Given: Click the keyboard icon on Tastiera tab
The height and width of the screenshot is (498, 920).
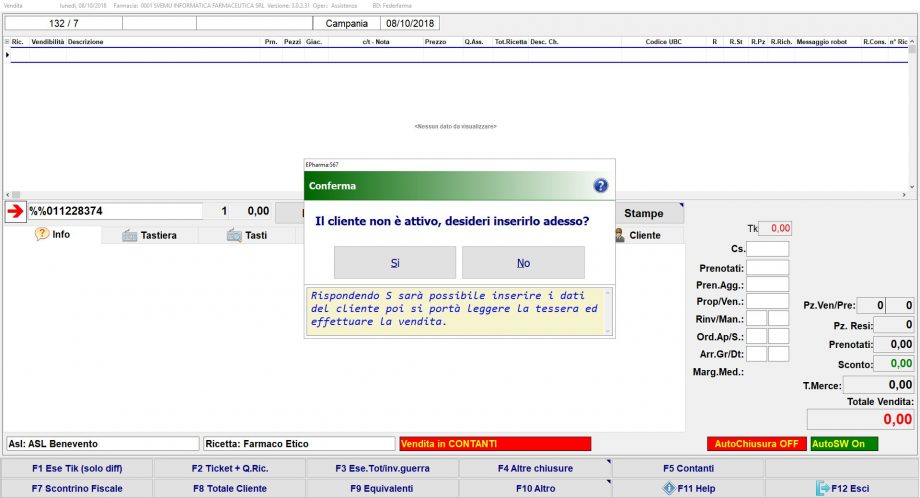Looking at the screenshot, I should (130, 235).
